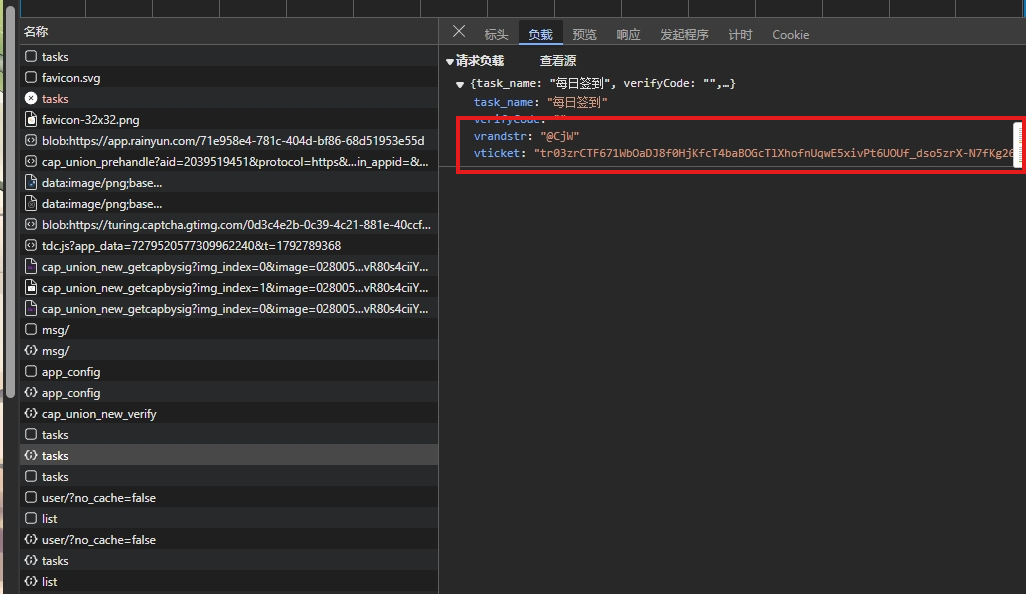Collapse the 请求负载 section
The height and width of the screenshot is (594, 1026).
(450, 62)
